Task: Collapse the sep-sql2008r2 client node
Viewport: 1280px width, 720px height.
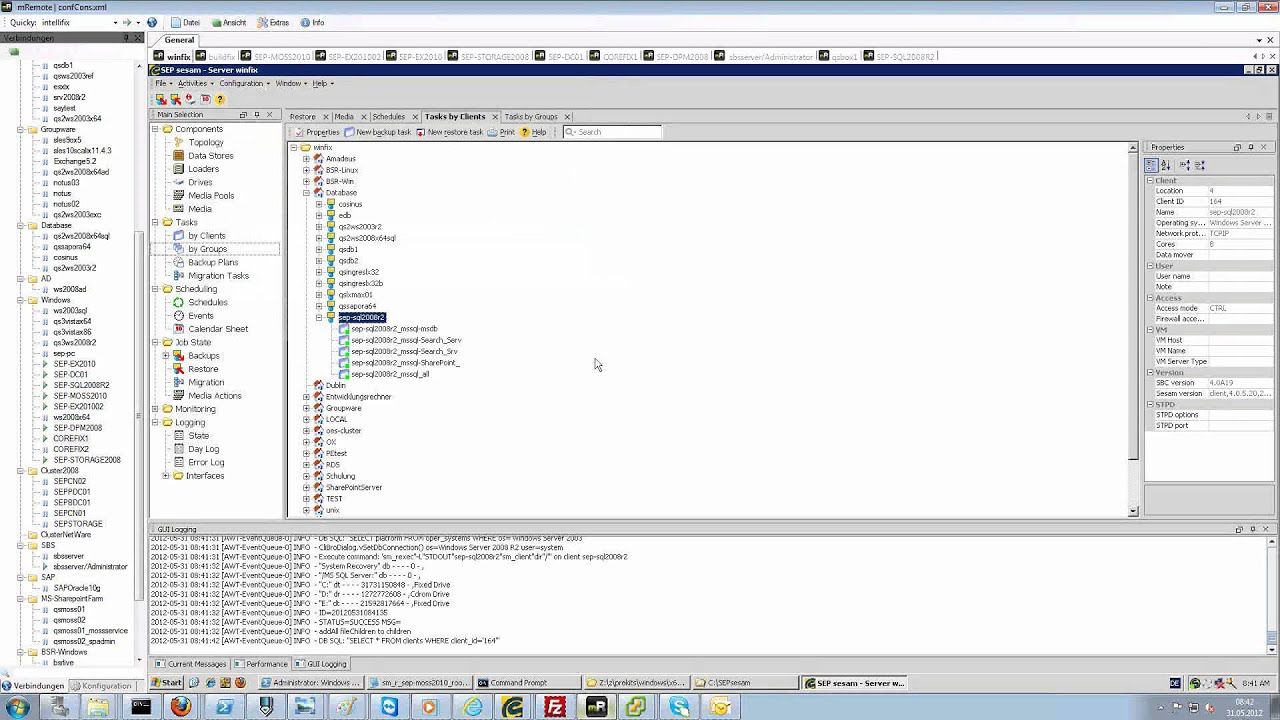Action: tap(319, 317)
